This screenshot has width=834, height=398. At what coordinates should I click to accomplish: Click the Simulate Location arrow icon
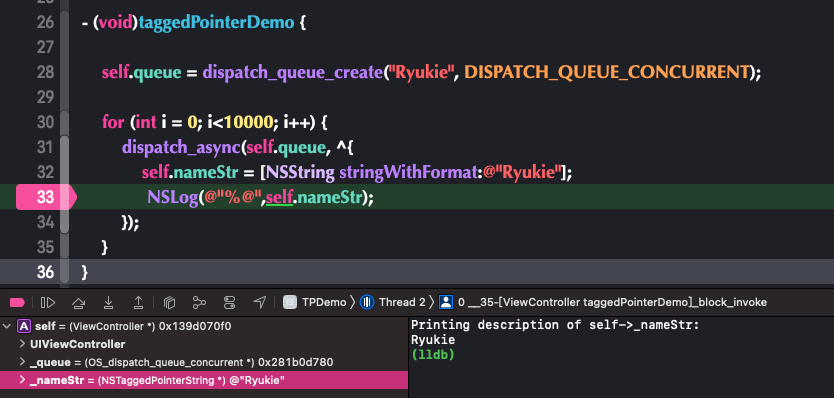[259, 303]
